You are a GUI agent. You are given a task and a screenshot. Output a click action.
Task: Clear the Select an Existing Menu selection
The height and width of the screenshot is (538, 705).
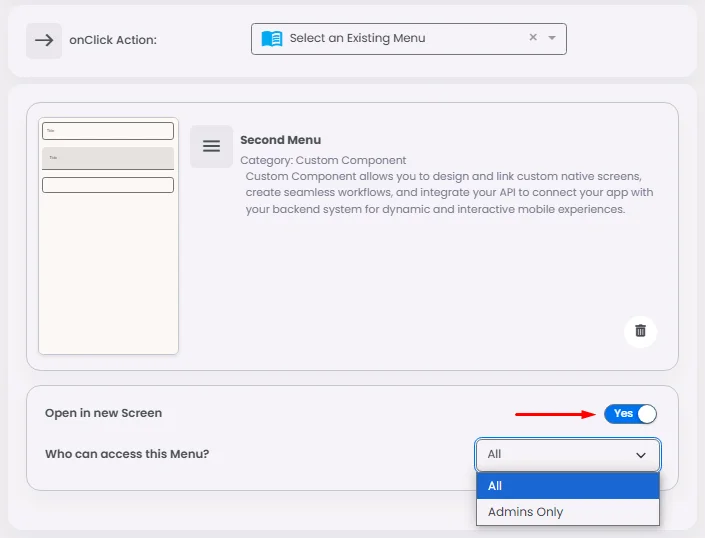pos(533,38)
